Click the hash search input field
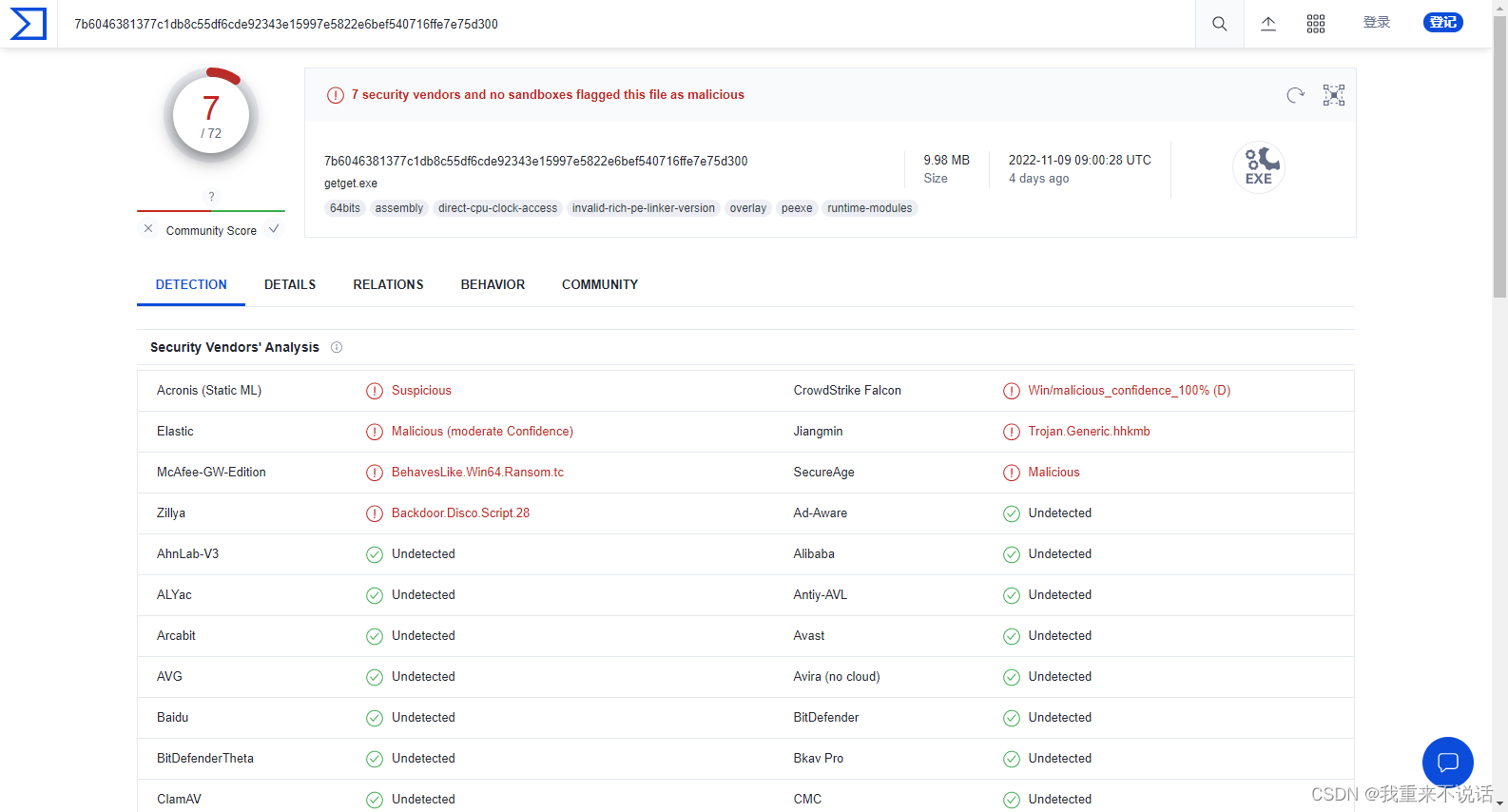Viewport: 1508px width, 812px height. pos(628,24)
